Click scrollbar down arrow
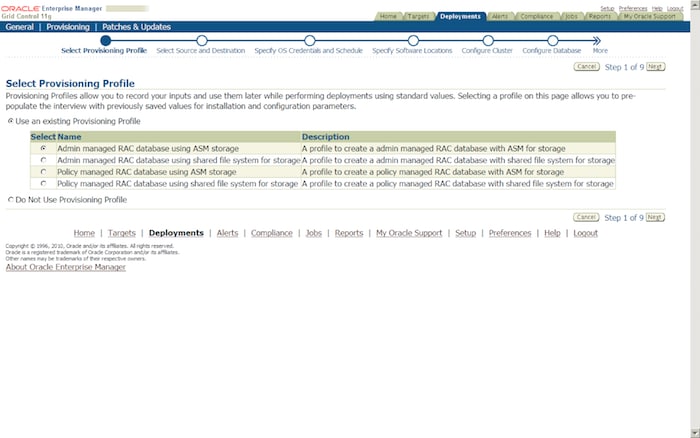 coord(695,433)
